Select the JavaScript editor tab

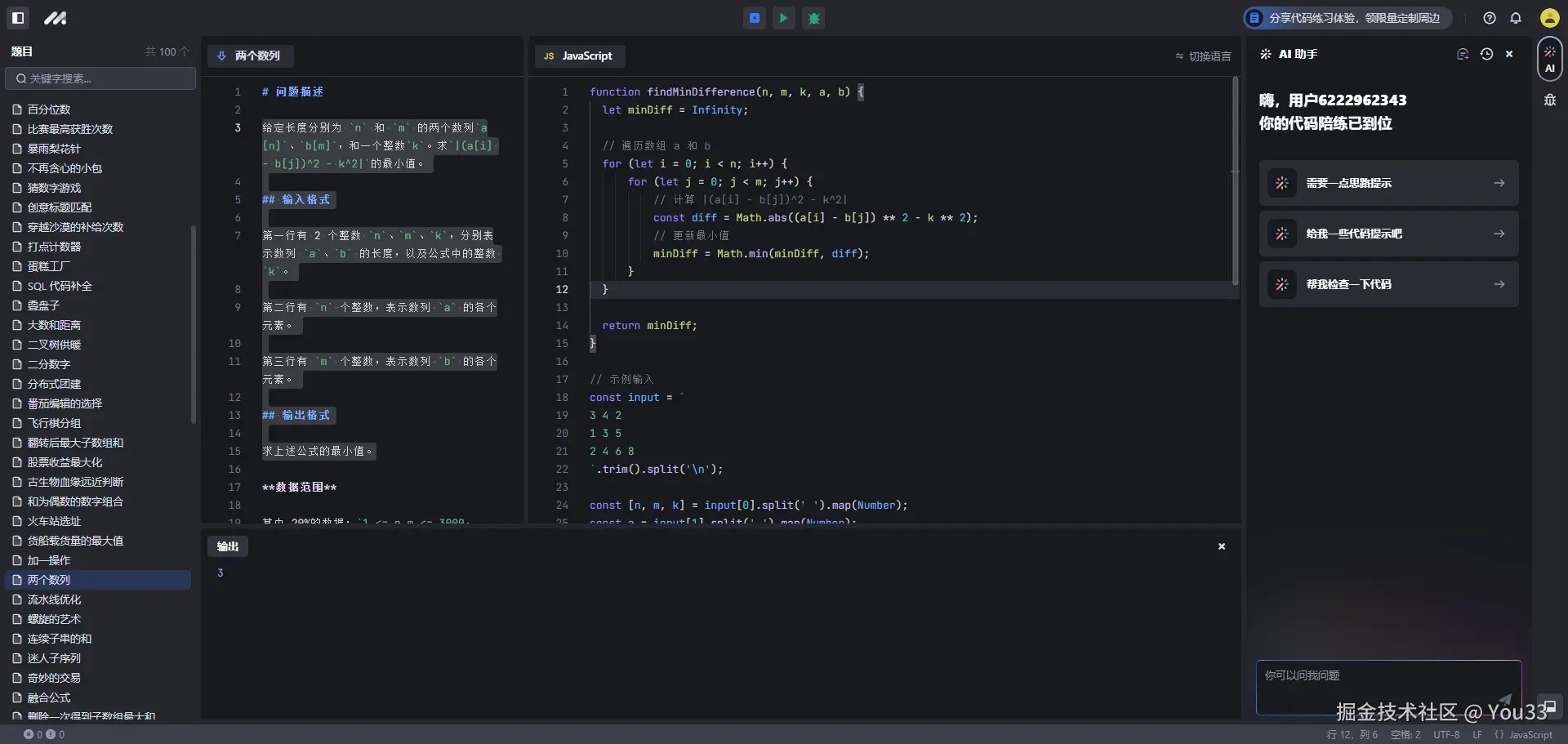point(579,56)
